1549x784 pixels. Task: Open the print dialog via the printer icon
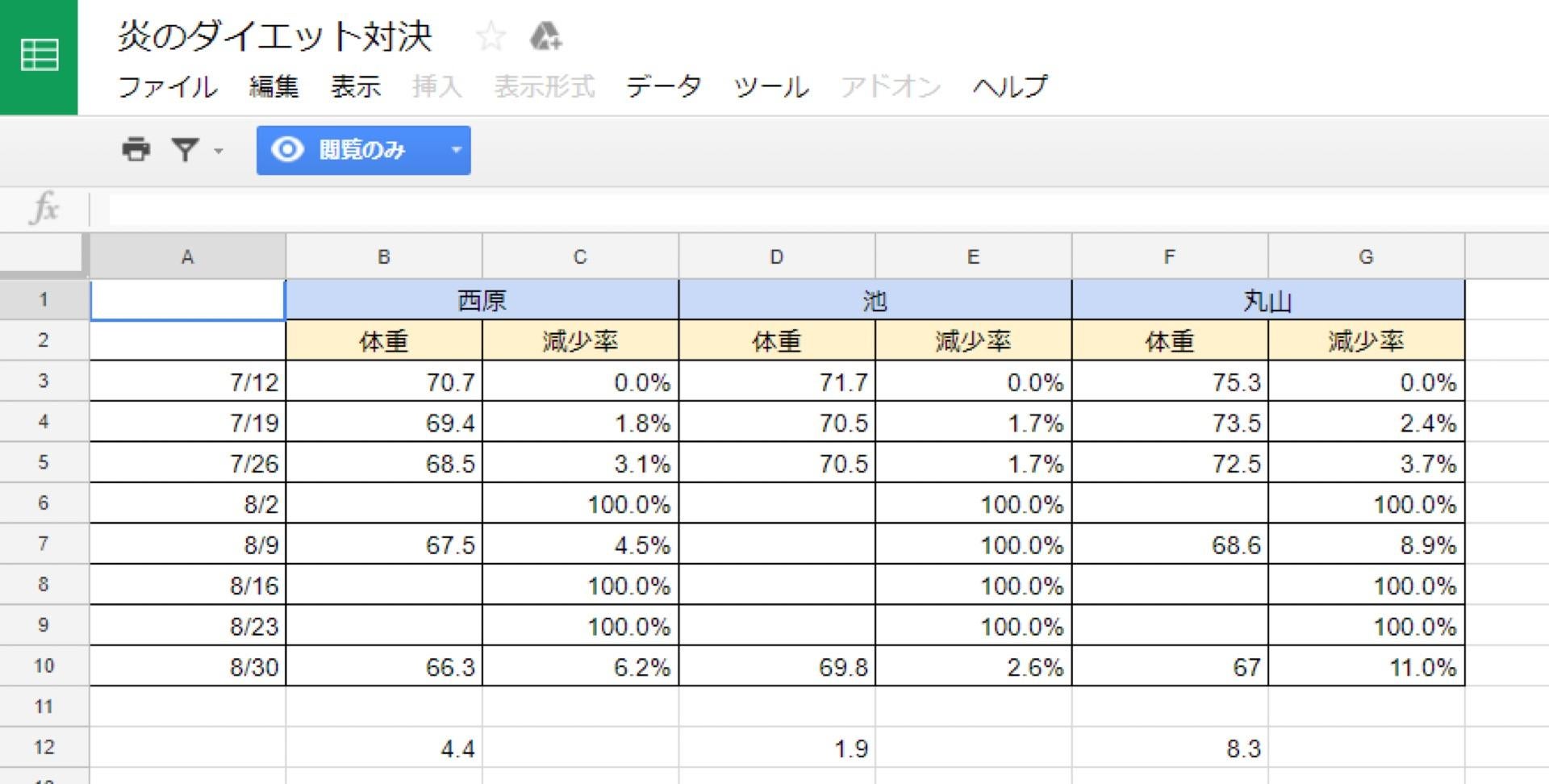click(136, 150)
